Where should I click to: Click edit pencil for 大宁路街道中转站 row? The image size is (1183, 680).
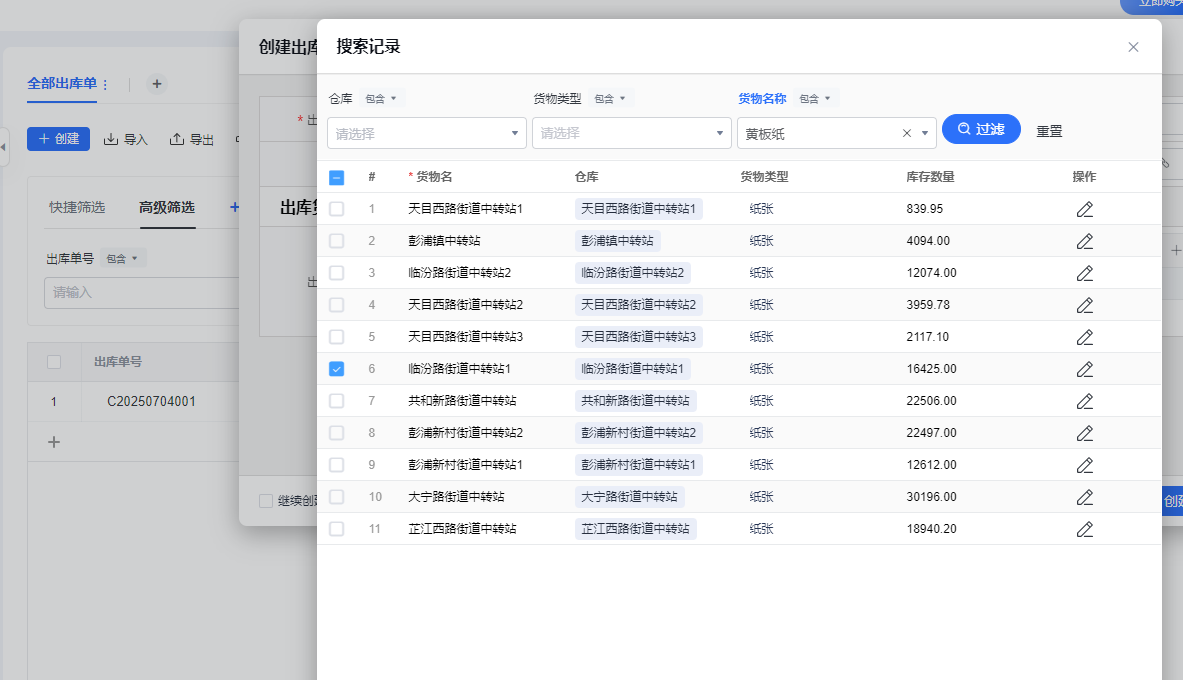(x=1084, y=497)
